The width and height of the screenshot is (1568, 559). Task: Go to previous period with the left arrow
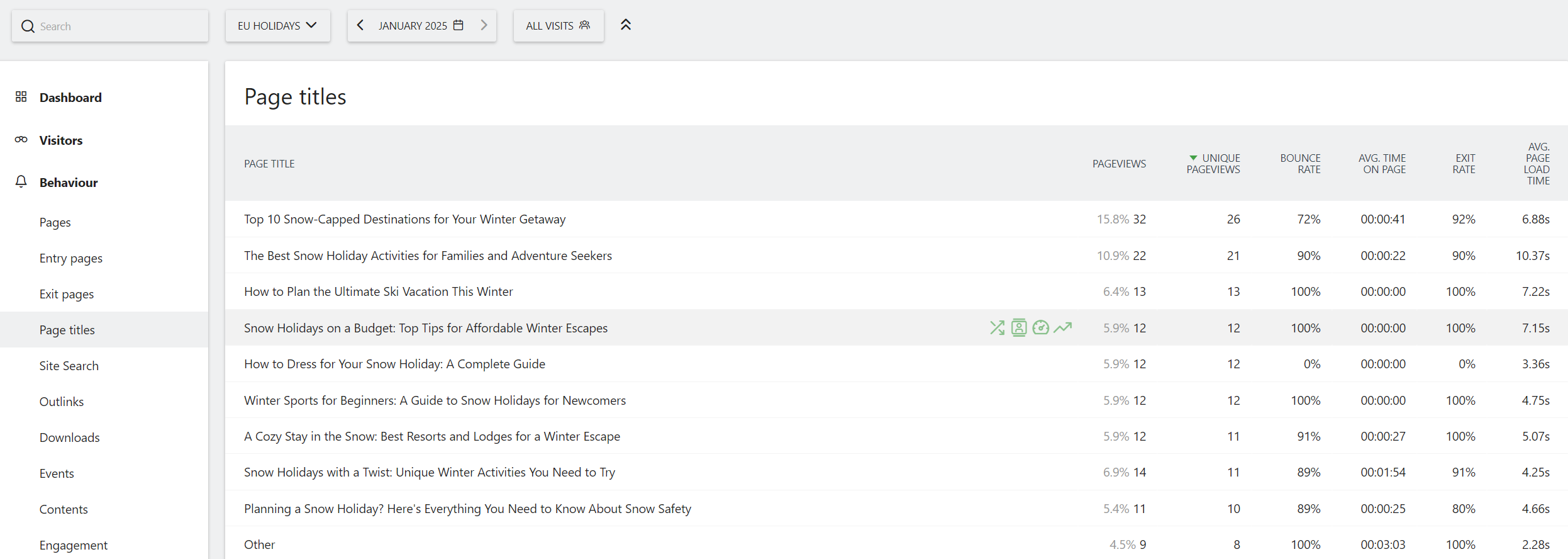tap(360, 25)
